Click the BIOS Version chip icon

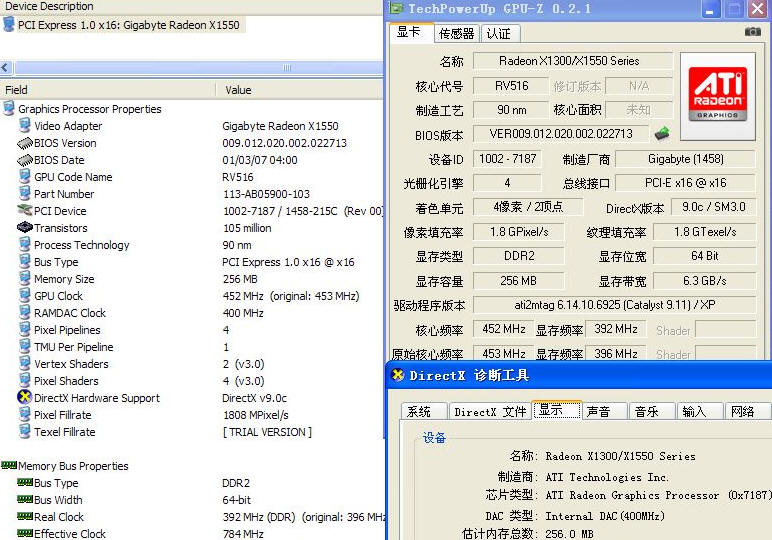(25, 143)
